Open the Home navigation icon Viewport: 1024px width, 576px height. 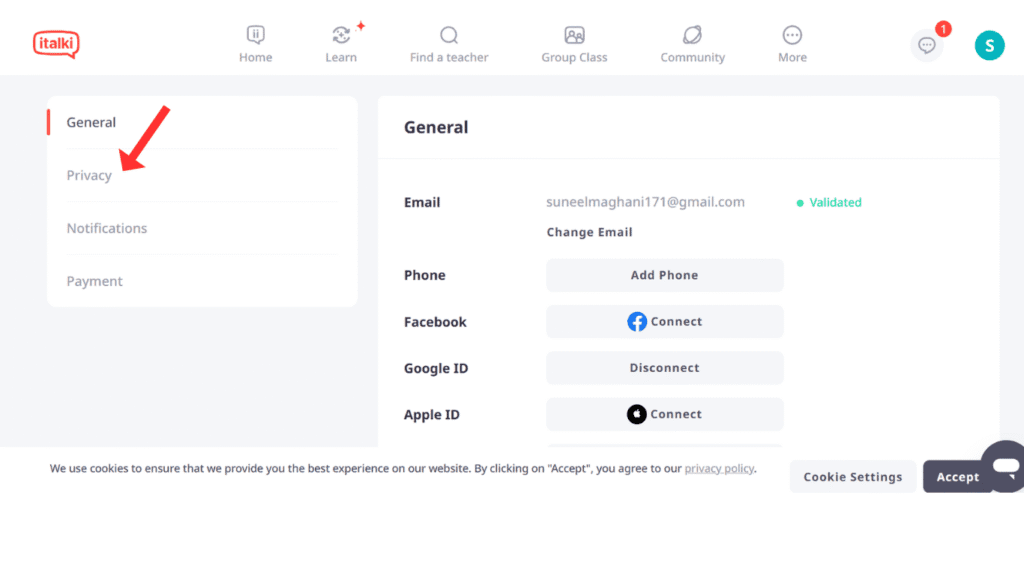tap(256, 36)
